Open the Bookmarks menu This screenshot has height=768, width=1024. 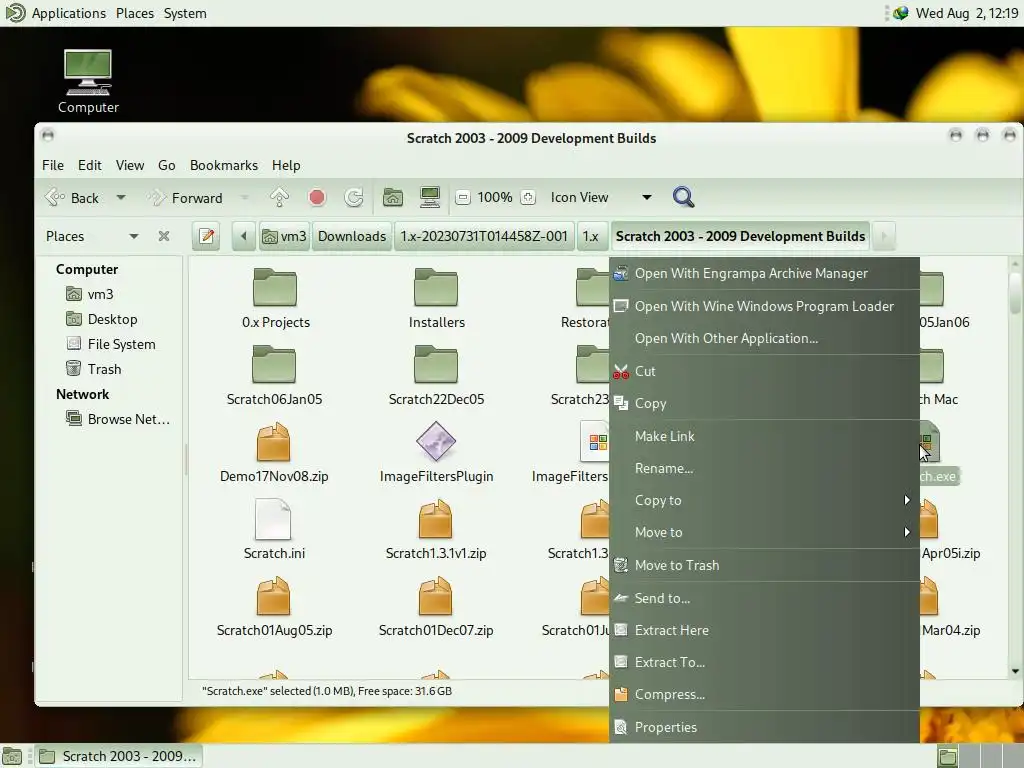click(223, 165)
